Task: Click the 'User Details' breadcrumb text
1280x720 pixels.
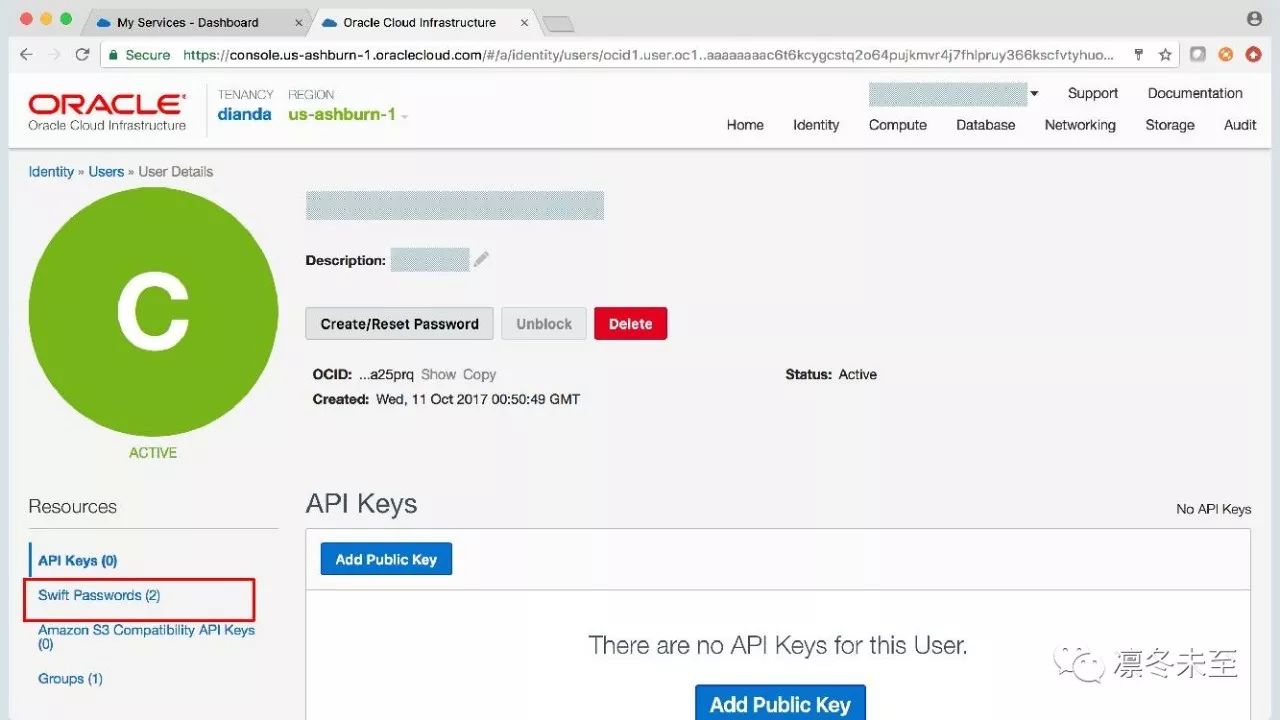Action: click(176, 172)
